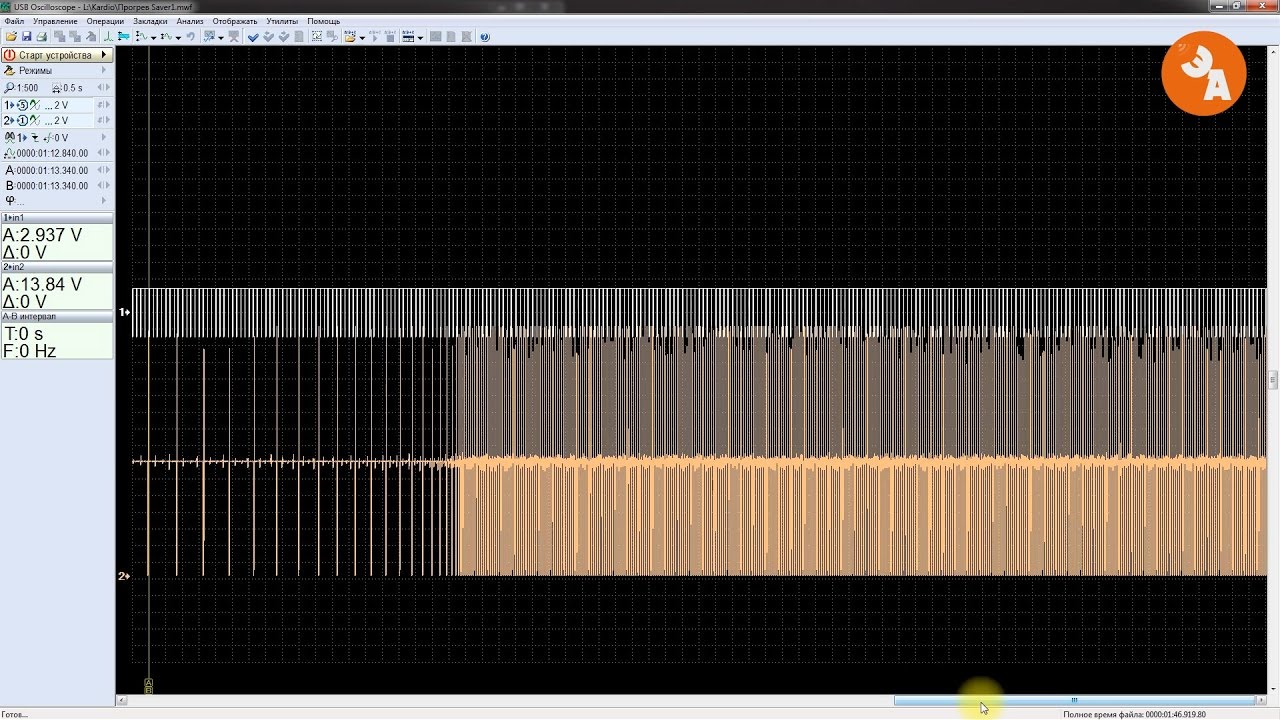
Task: Open the Режимы row
Action: point(57,71)
